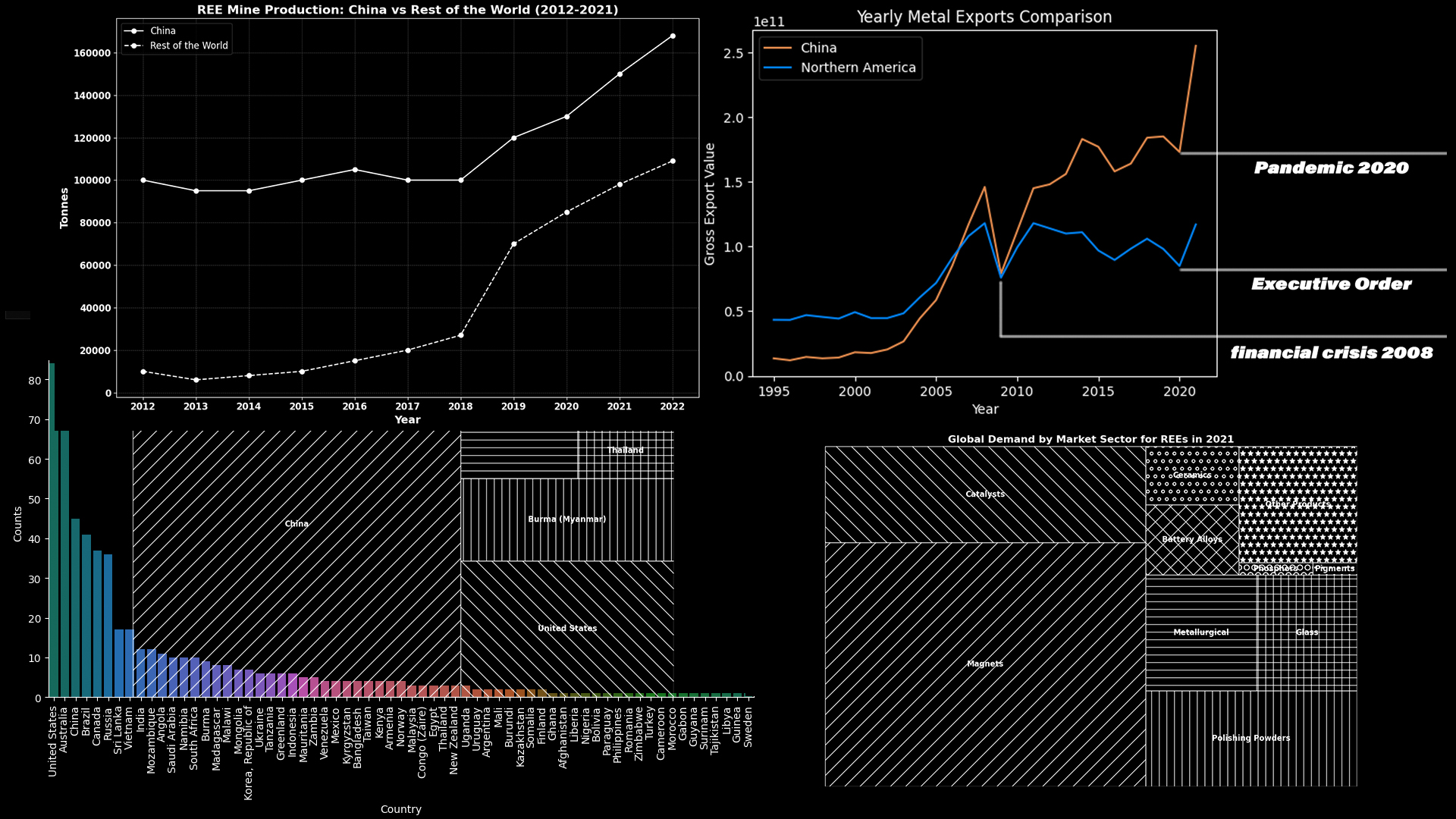Click the Russia bar label
The width and height of the screenshot is (1456, 819).
click(107, 723)
